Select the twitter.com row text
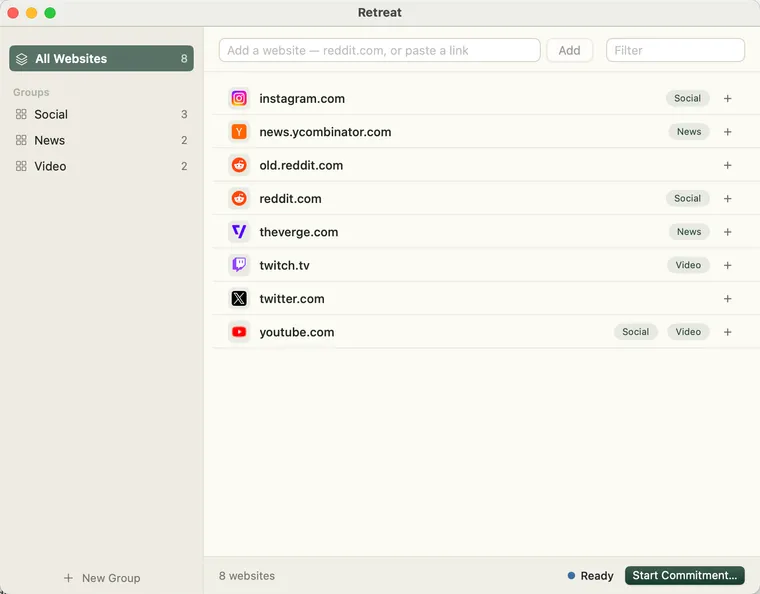 point(292,299)
